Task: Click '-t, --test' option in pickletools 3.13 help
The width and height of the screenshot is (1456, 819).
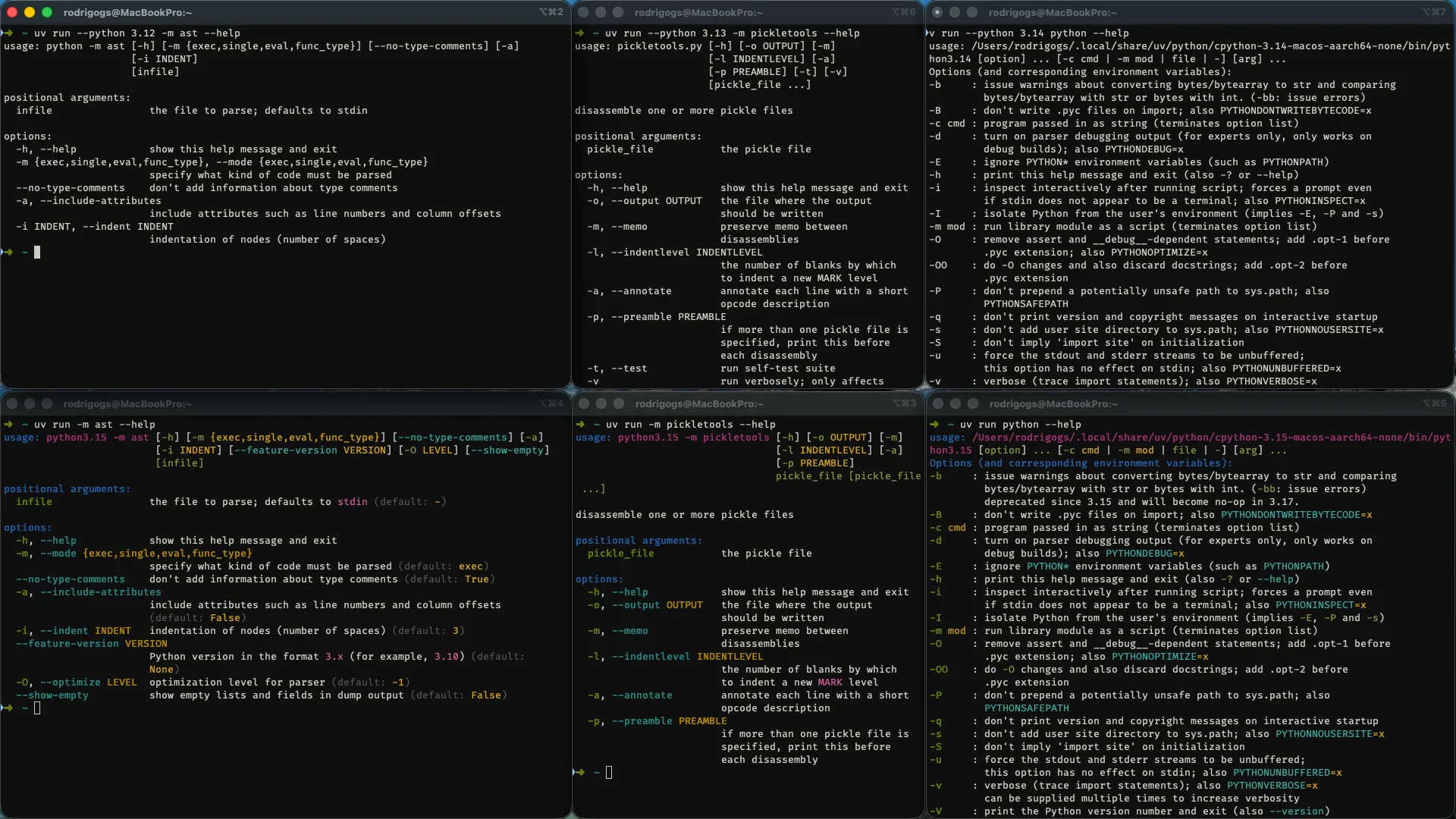Action: pyautogui.click(x=617, y=369)
